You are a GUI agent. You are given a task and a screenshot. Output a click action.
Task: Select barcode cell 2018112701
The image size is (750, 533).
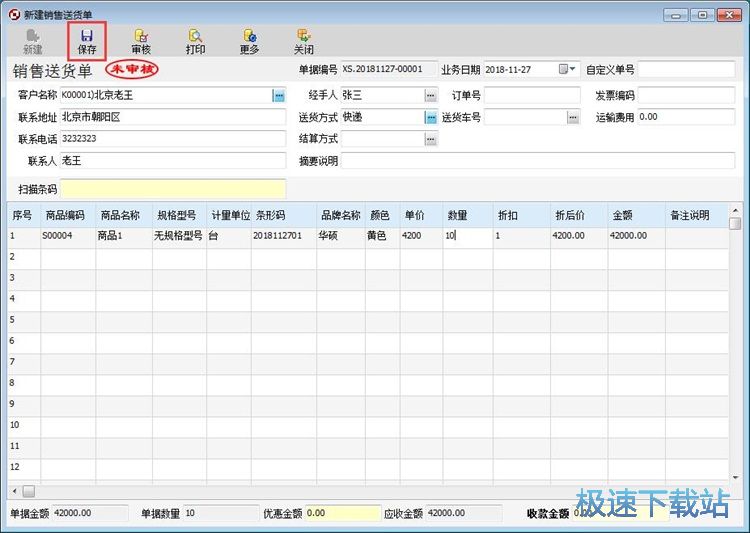(284, 236)
